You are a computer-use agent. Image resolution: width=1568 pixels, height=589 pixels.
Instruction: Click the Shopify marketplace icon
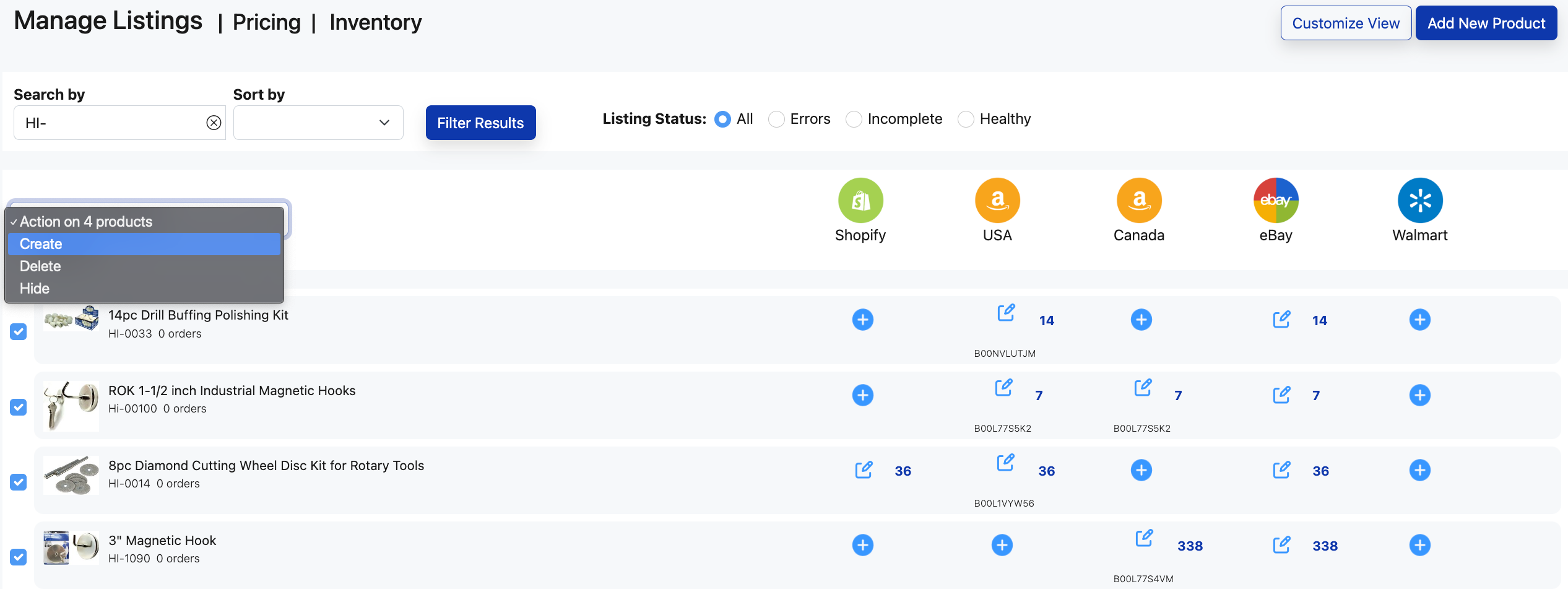click(860, 200)
